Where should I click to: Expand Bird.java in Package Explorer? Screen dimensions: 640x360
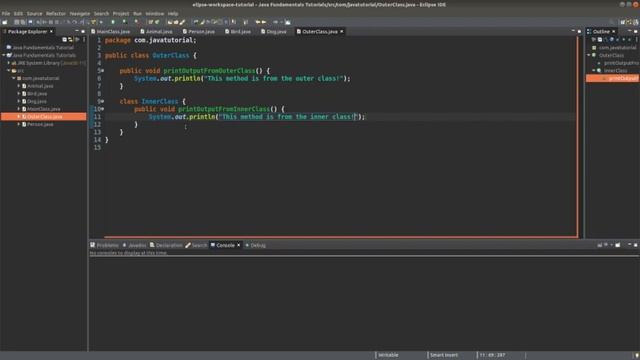coord(18,93)
